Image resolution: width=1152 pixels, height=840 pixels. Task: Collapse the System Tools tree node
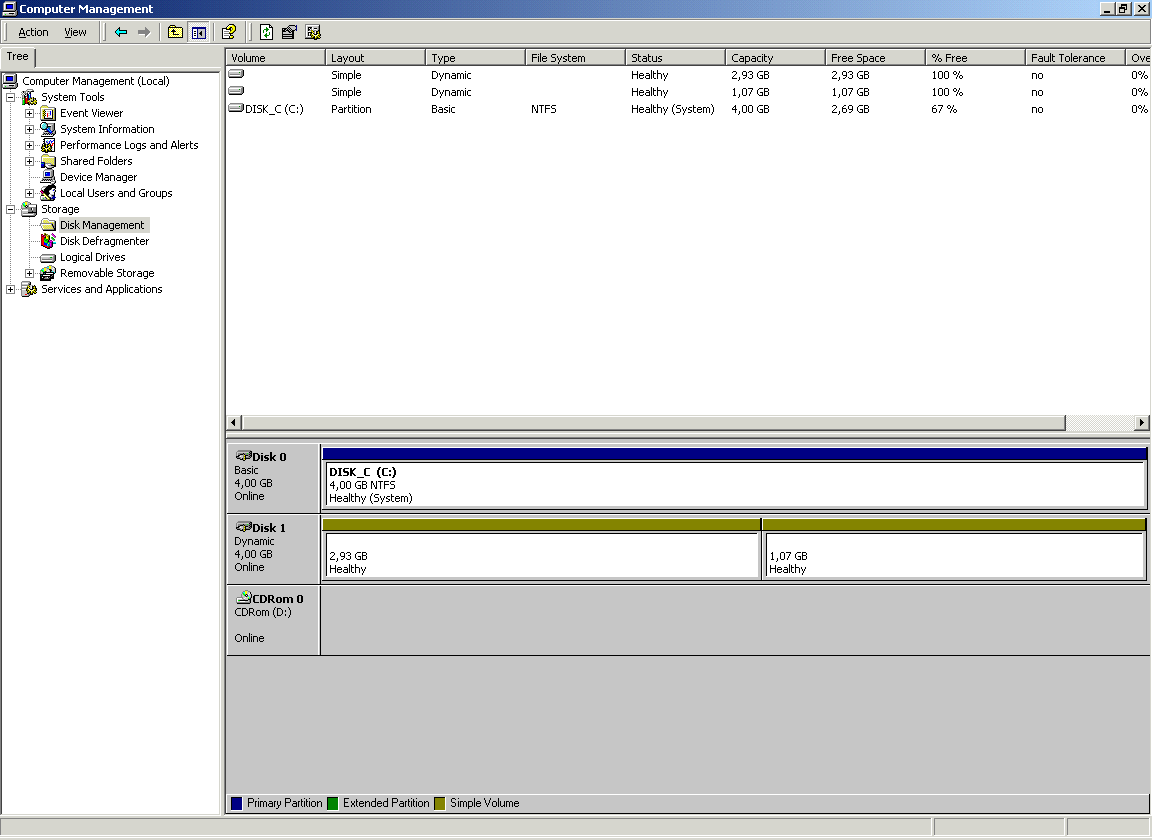(11, 97)
